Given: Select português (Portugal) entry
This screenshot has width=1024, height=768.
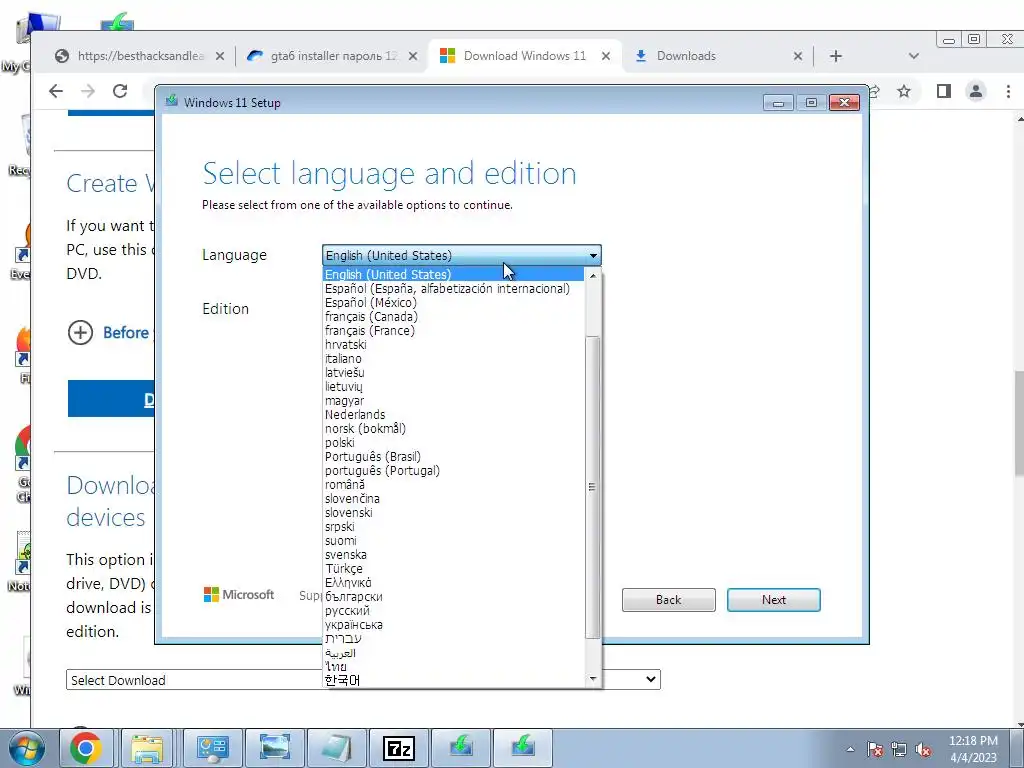Looking at the screenshot, I should [x=453, y=471].
